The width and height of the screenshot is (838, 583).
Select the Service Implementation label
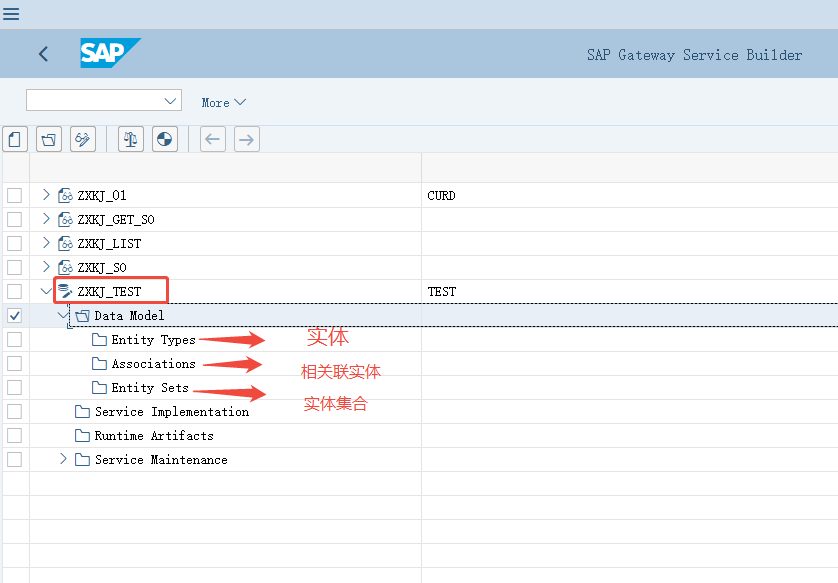(x=172, y=411)
